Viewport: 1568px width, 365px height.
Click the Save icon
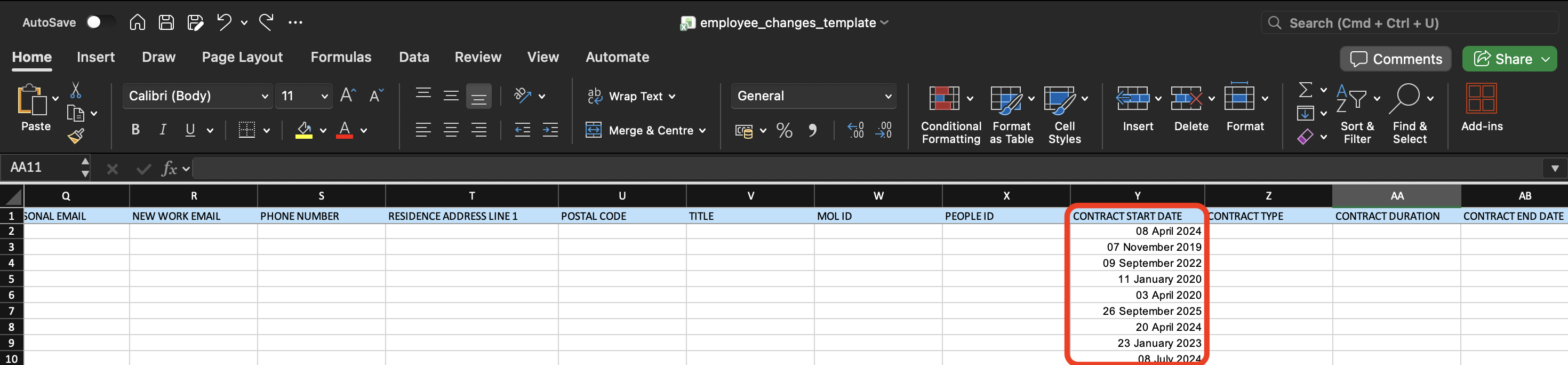[x=166, y=22]
